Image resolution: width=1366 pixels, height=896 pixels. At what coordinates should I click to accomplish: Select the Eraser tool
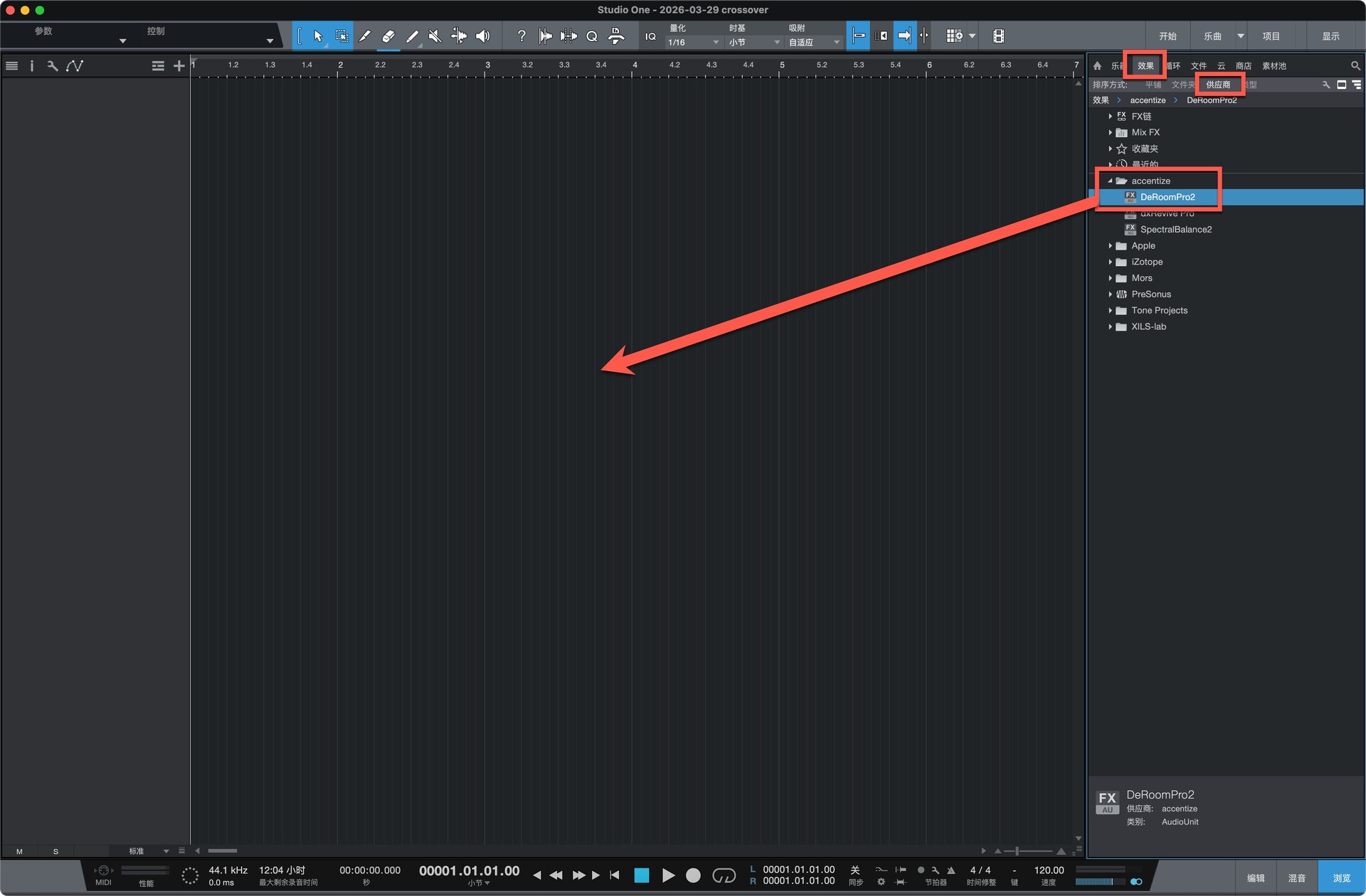(x=388, y=36)
